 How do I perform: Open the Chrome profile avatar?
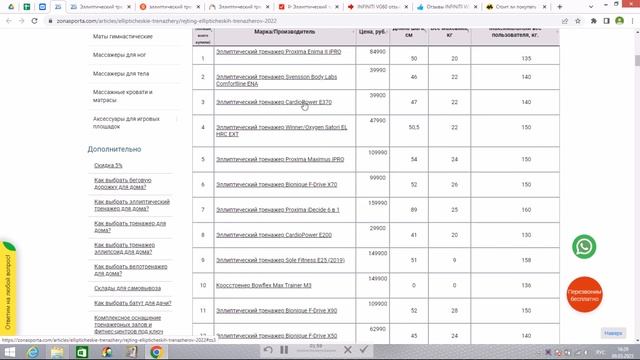[619, 20]
